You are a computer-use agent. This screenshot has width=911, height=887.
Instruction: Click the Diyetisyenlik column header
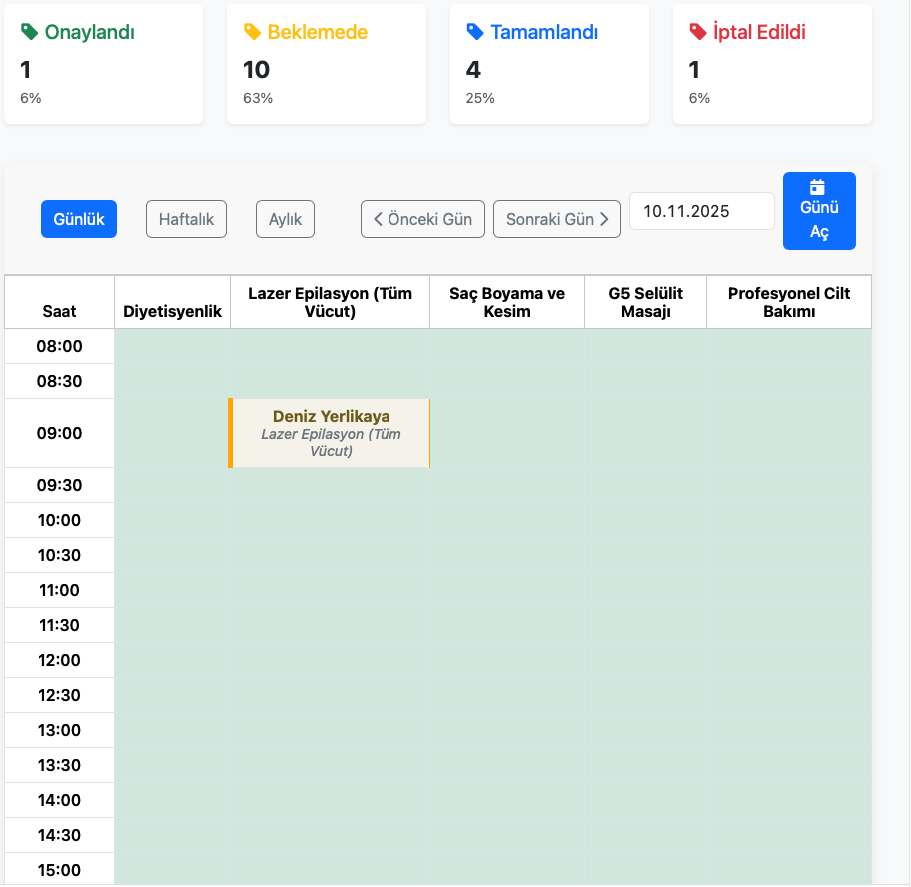(x=172, y=311)
